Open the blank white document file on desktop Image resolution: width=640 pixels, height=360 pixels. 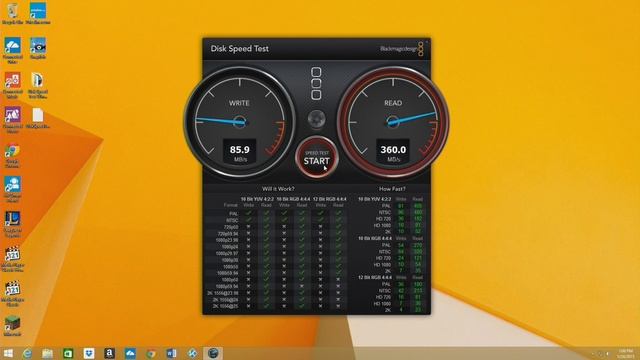coord(38,118)
